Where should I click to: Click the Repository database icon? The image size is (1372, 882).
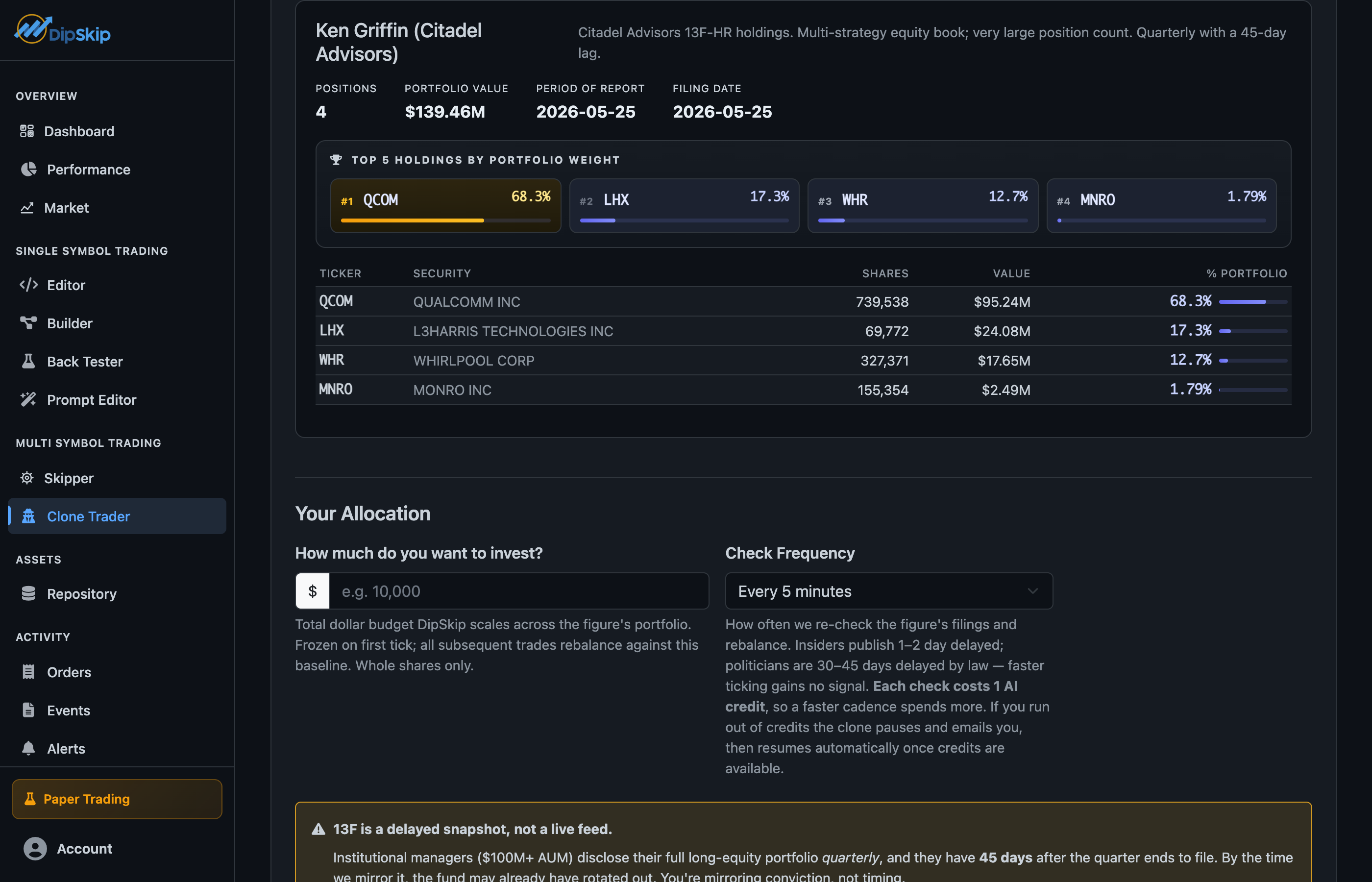tap(28, 593)
